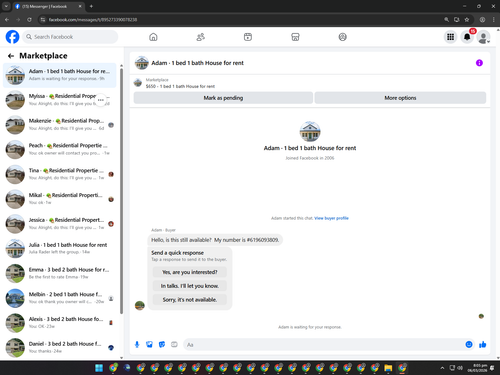Open Myissa Residential Properties chat
Image resolution: width=500 pixels, height=375 pixels.
60,100
